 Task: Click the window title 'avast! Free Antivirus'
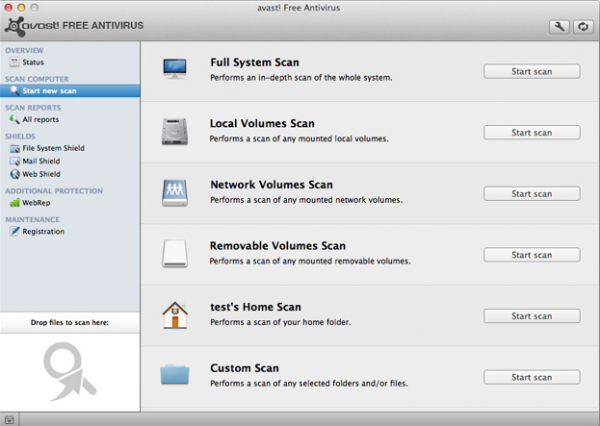pyautogui.click(x=298, y=8)
